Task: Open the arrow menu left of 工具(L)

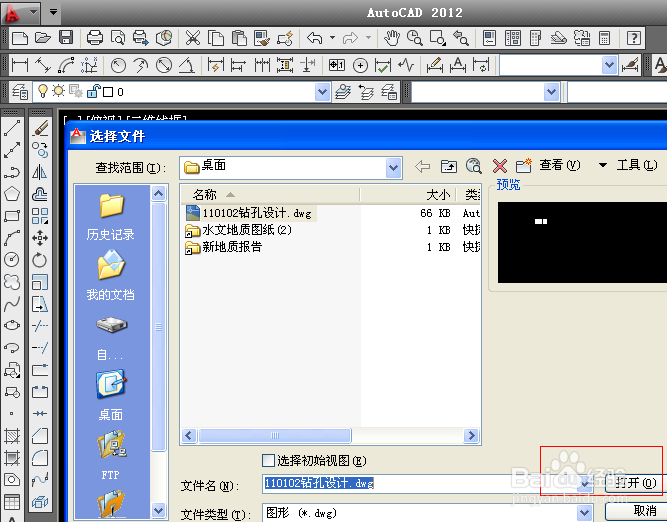Action: click(x=603, y=165)
